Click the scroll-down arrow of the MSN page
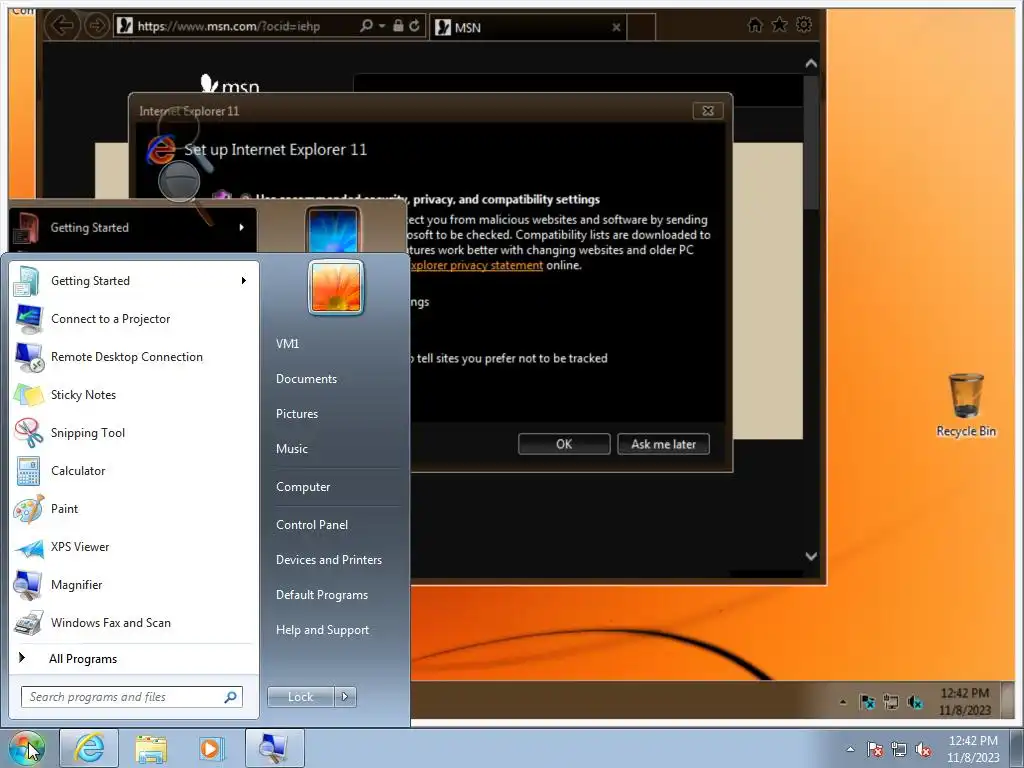Image resolution: width=1024 pixels, height=768 pixels. pos(811,556)
